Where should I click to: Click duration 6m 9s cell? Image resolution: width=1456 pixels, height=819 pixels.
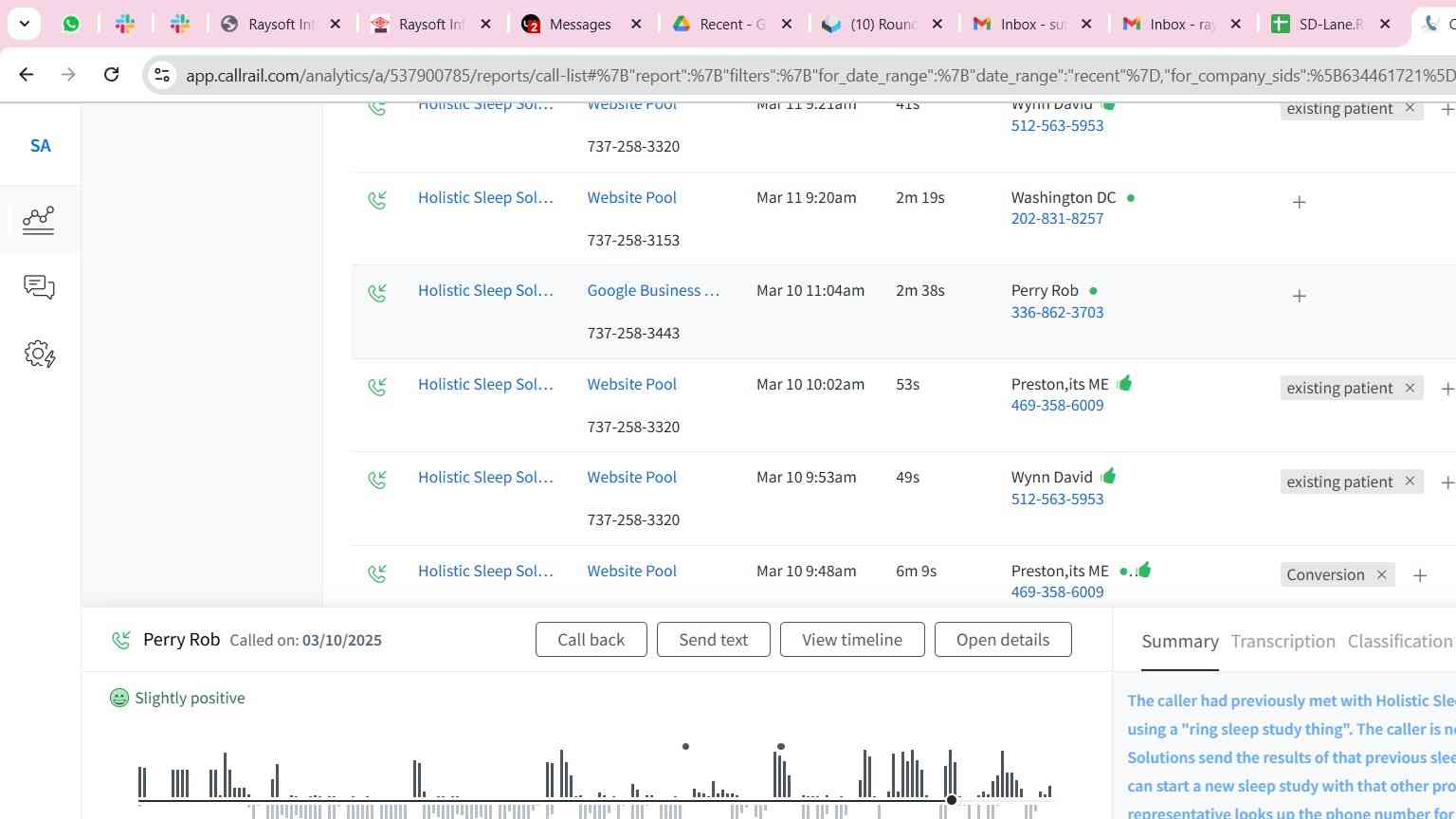coord(916,571)
